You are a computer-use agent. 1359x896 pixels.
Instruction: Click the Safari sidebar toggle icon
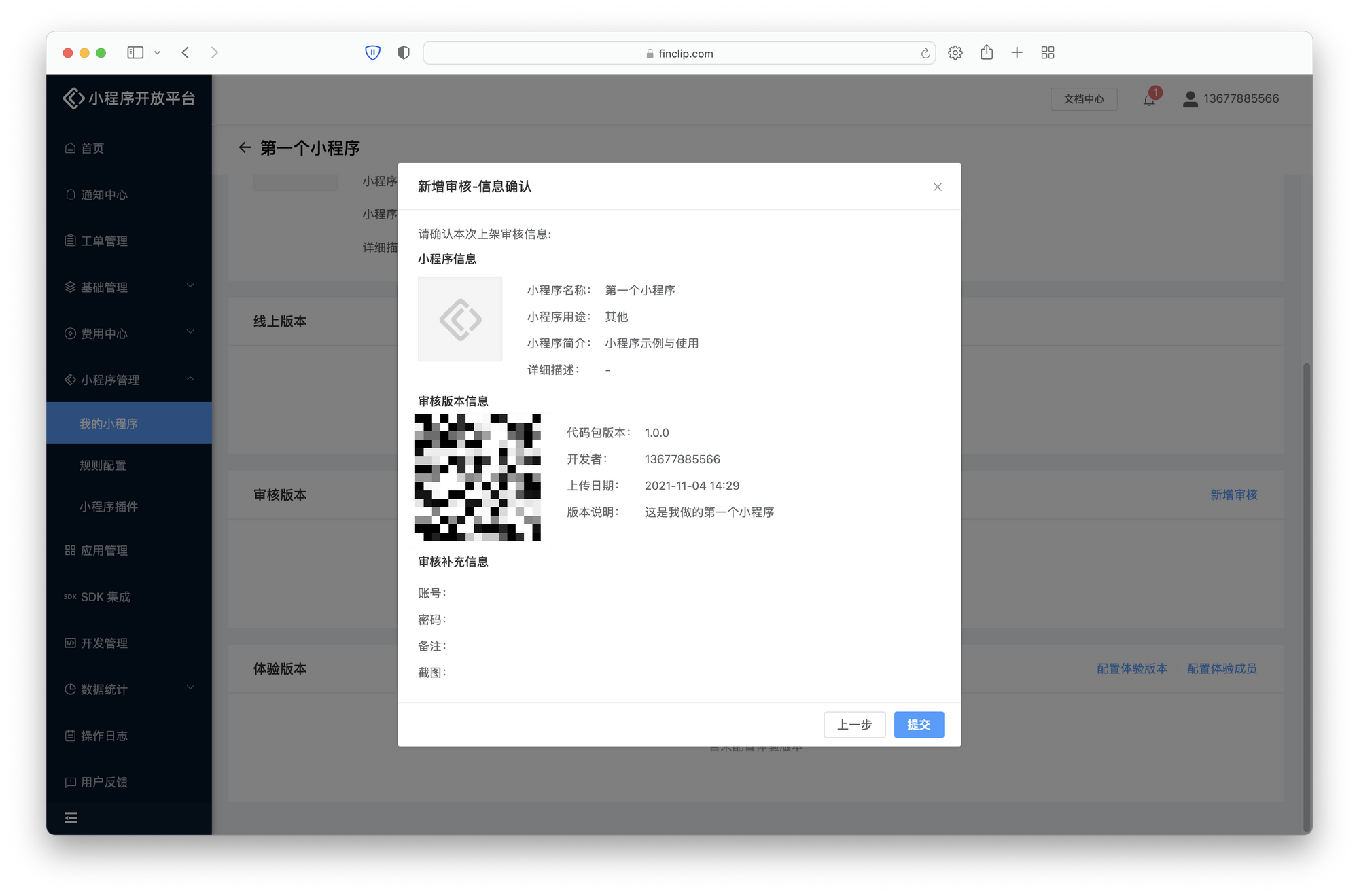point(135,52)
